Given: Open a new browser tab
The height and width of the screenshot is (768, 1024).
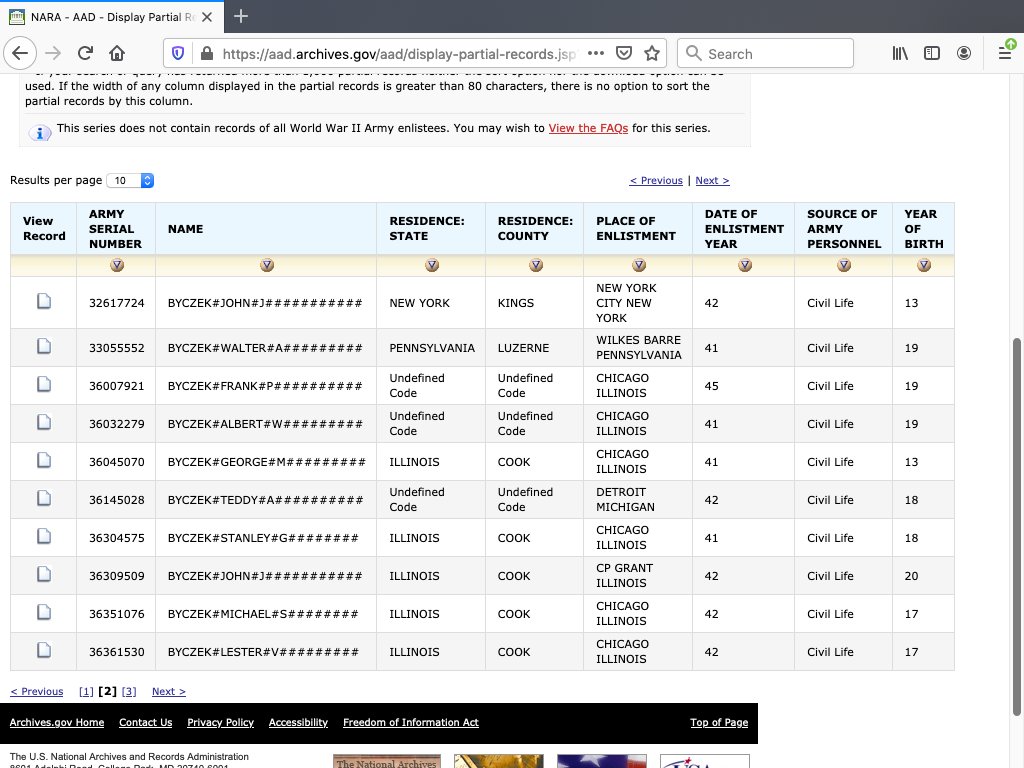Looking at the screenshot, I should coord(240,16).
